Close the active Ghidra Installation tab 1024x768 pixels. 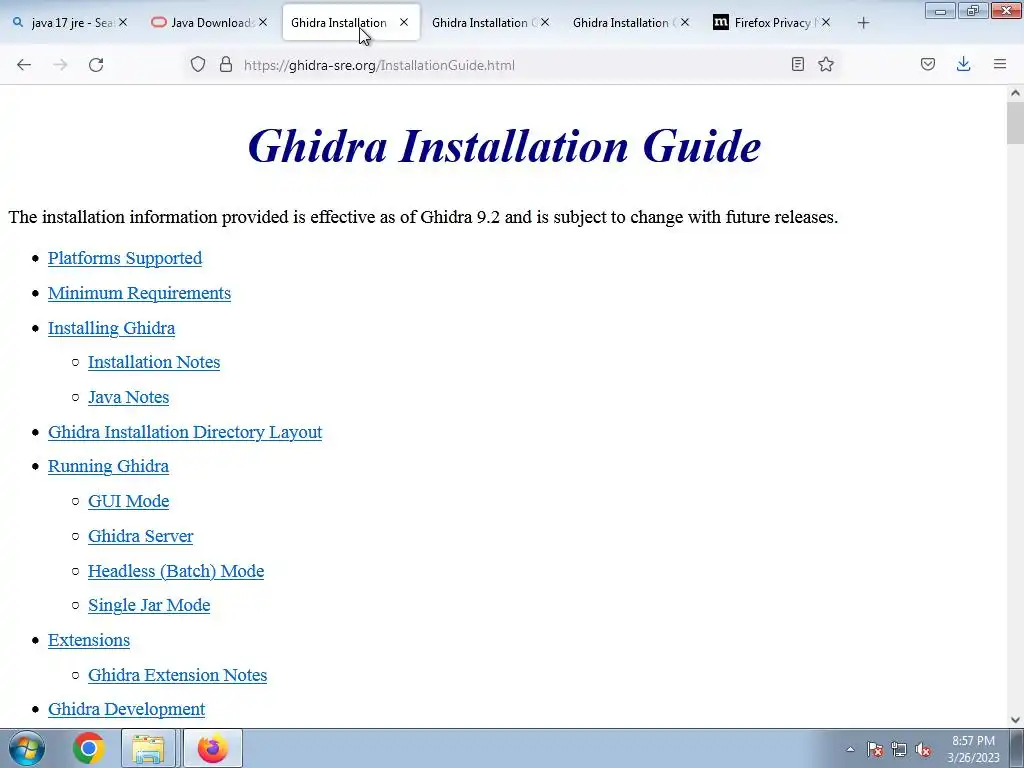pyautogui.click(x=404, y=22)
